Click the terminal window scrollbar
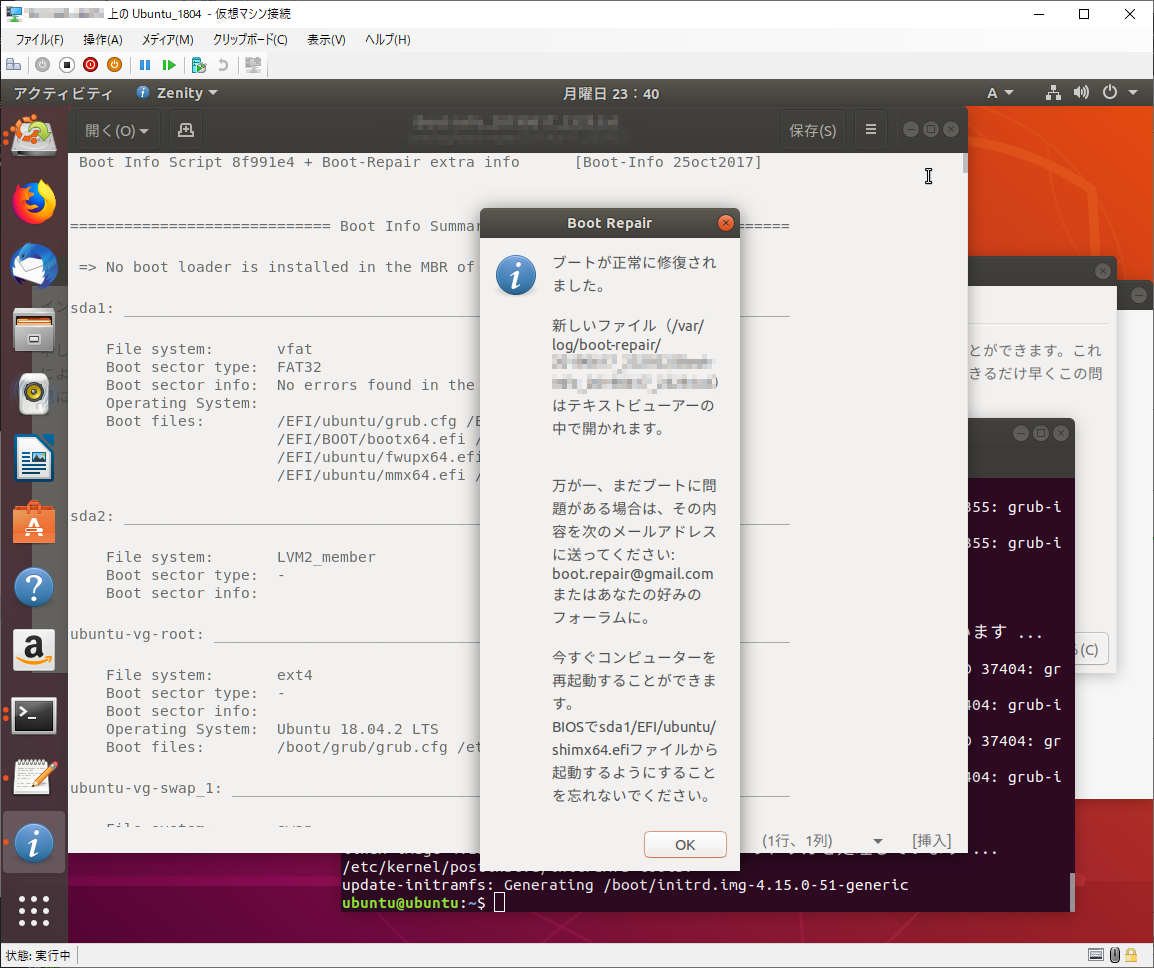Screen dimensions: 1154x968 1072,891
